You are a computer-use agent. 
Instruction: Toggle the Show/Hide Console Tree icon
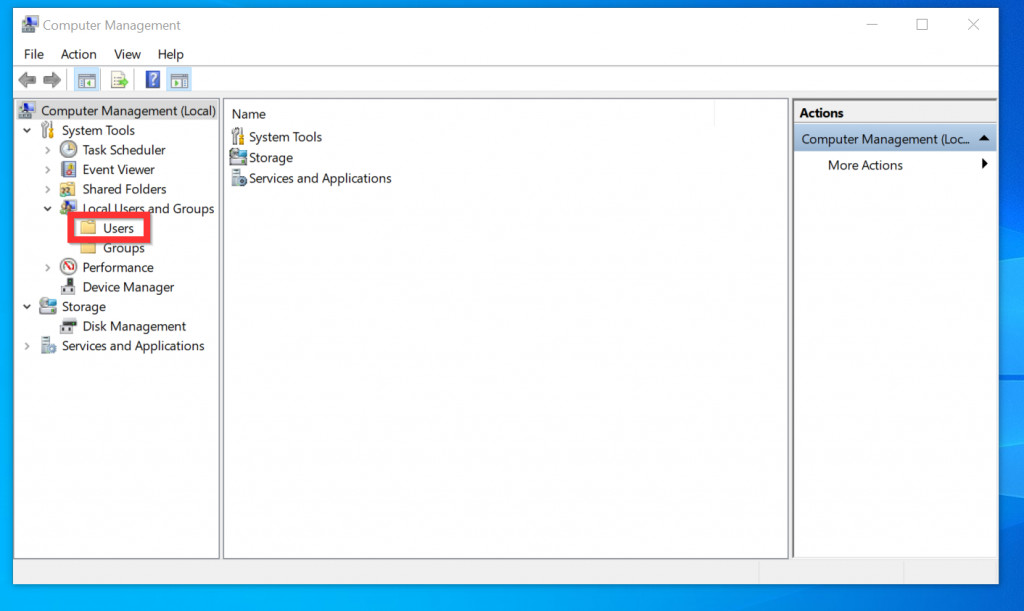(x=86, y=79)
